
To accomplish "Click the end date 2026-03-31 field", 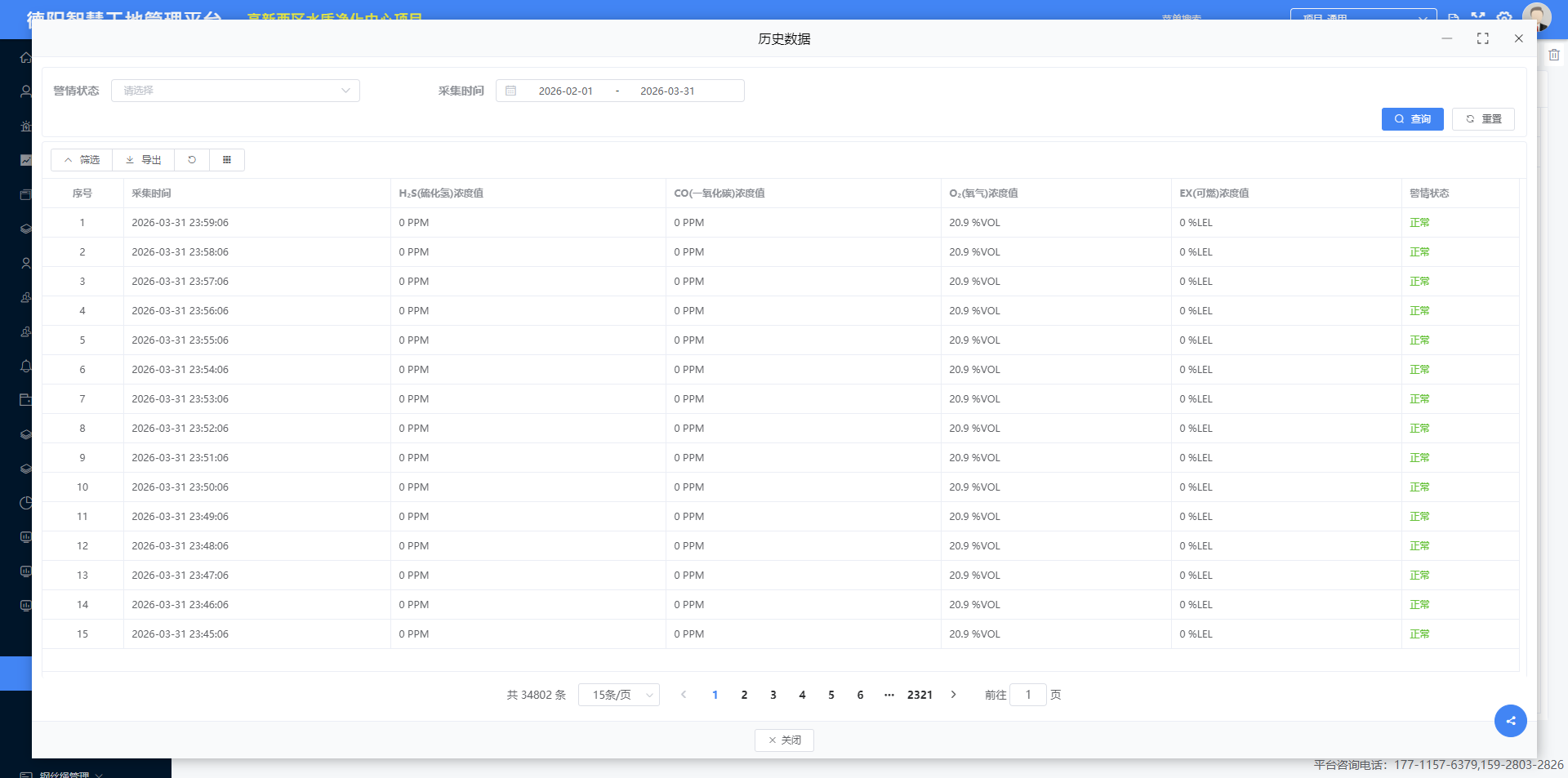I will [667, 91].
